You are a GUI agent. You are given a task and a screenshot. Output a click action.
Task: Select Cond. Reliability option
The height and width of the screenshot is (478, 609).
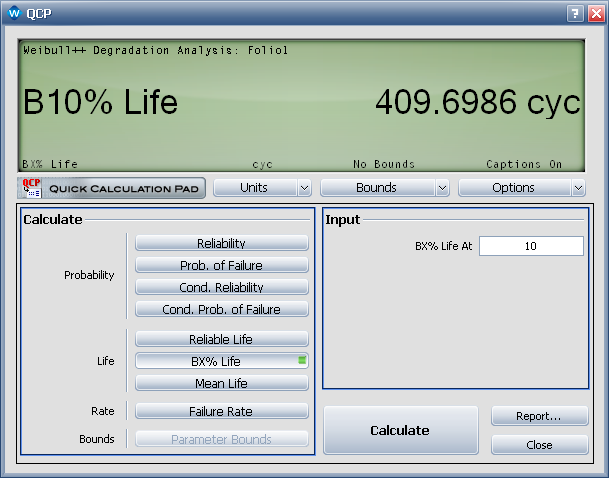click(x=221, y=287)
